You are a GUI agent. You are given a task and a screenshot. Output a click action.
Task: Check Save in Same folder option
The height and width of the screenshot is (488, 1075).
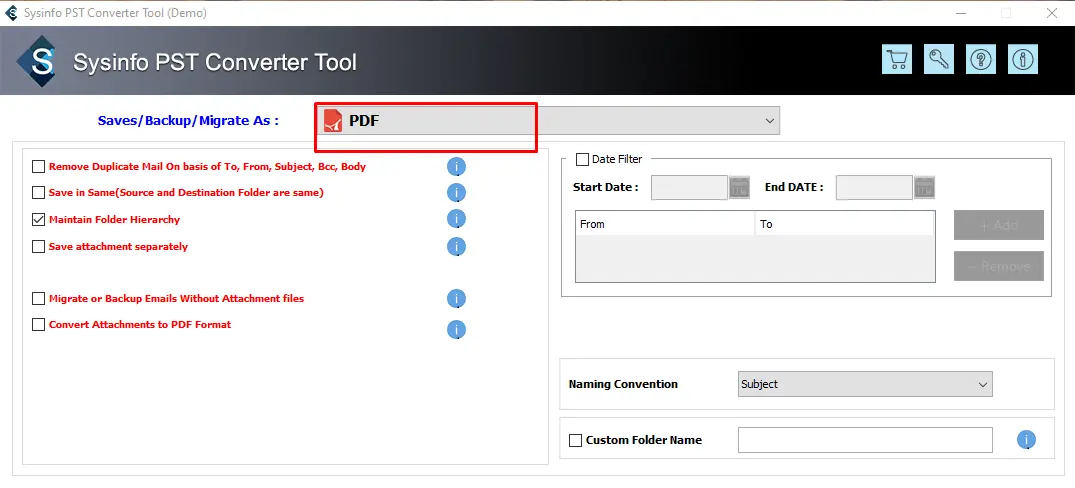coord(38,193)
